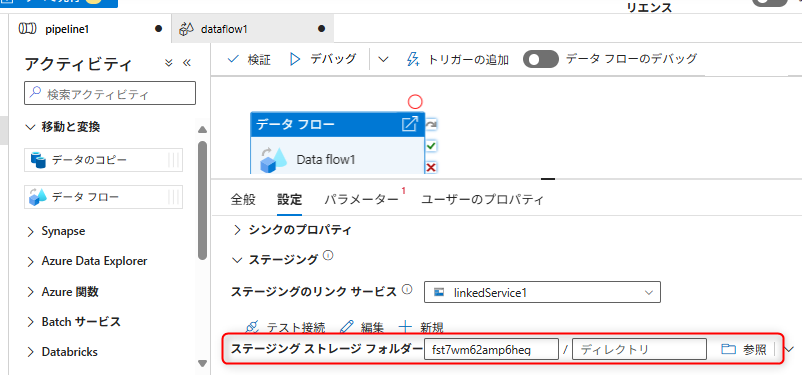Viewport: 802px width, 375px height.
Task: Collapse the activities pane with double left chevron
Action: [187, 63]
